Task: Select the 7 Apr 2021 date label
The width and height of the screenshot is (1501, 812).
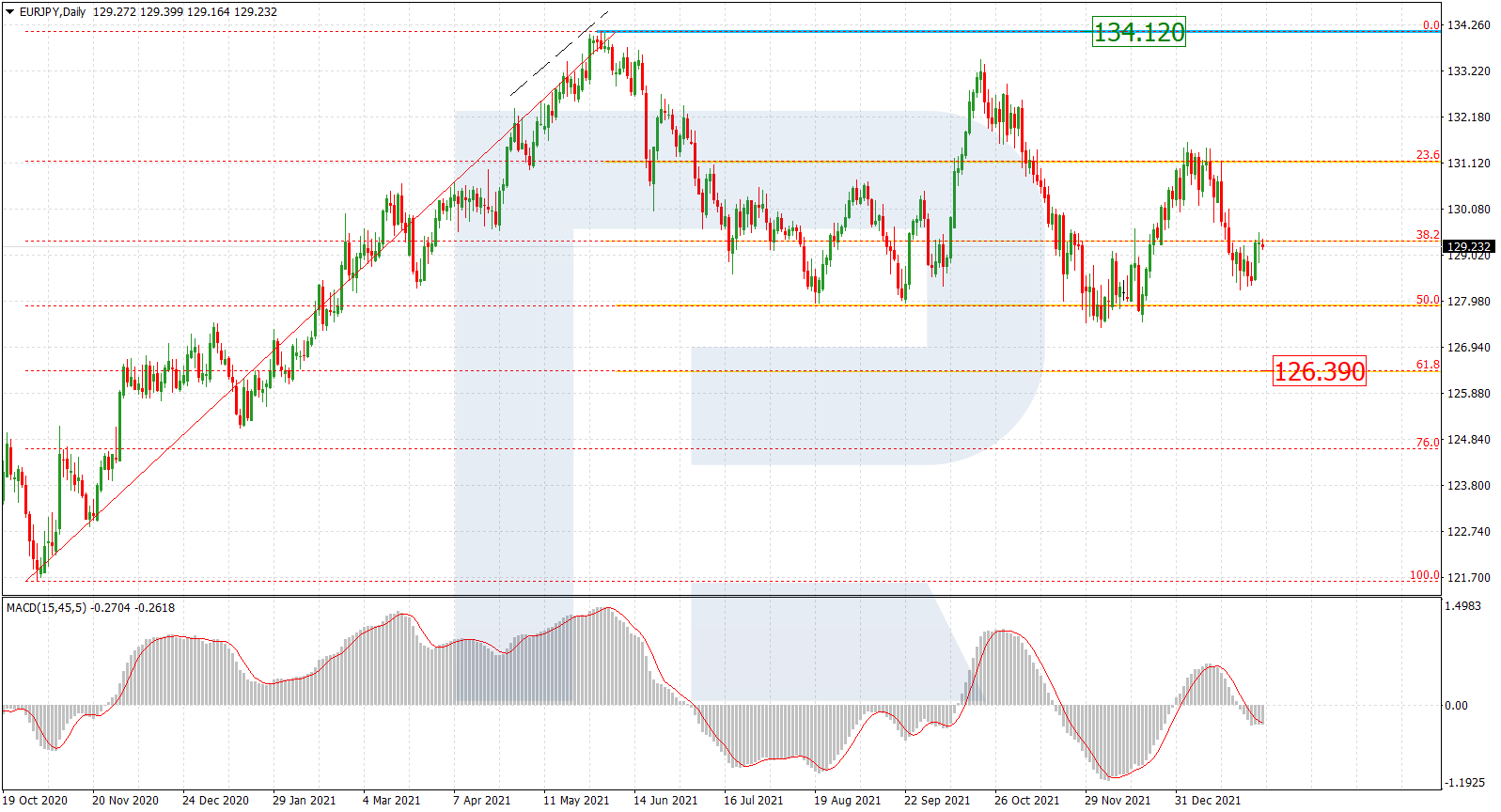Action: 481,801
